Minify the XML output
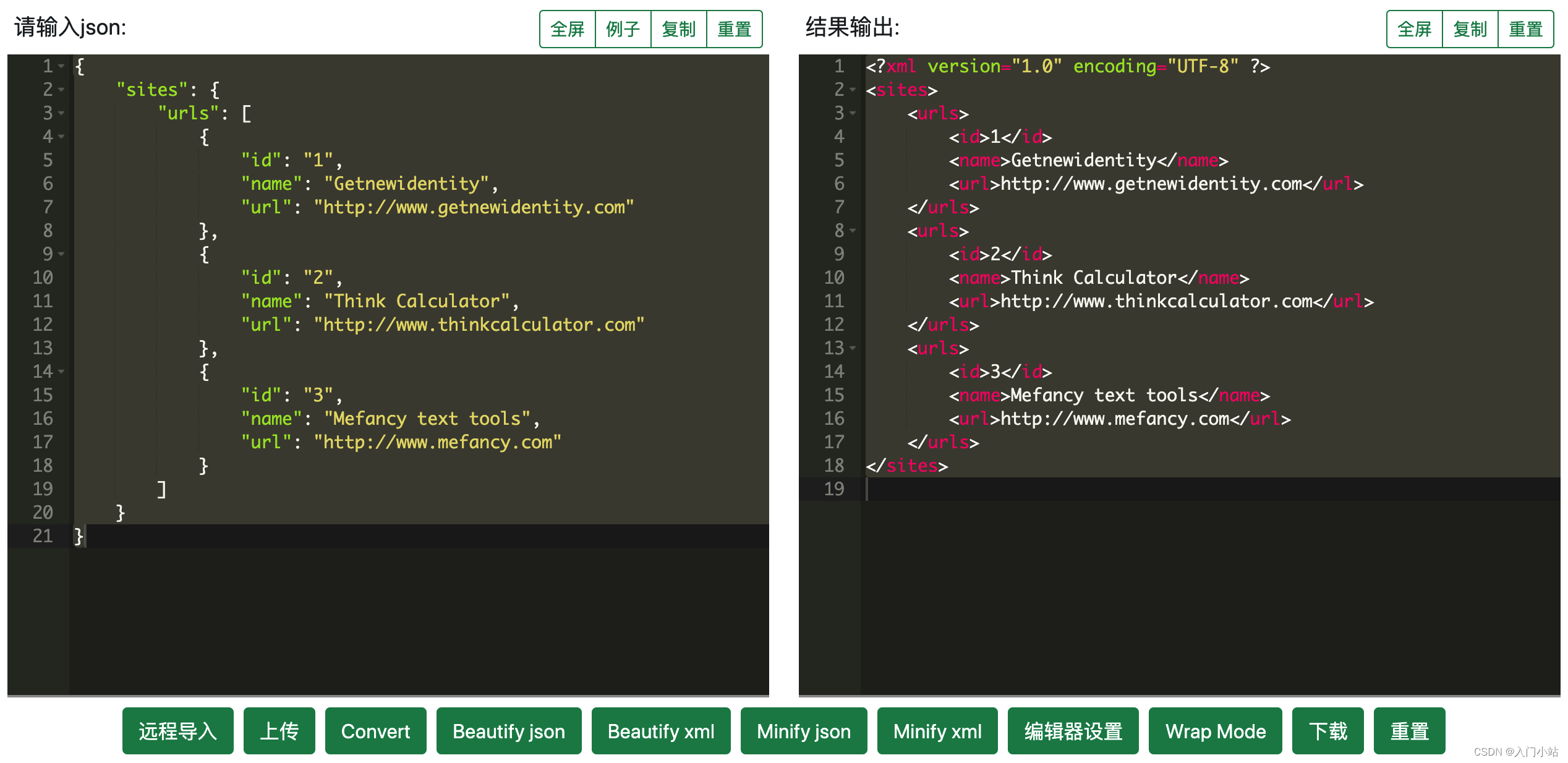 coord(937,731)
